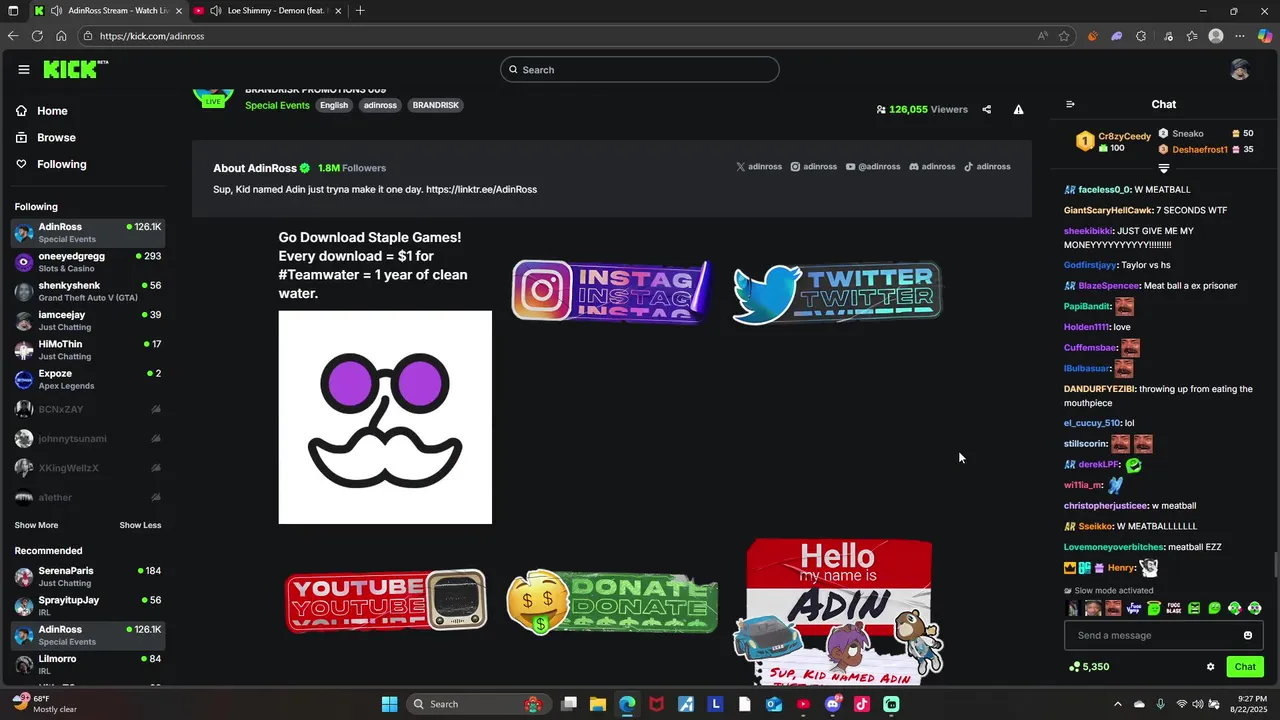
Task: Click username Lovemoneyoverbitches in chat
Action: pos(1114,547)
